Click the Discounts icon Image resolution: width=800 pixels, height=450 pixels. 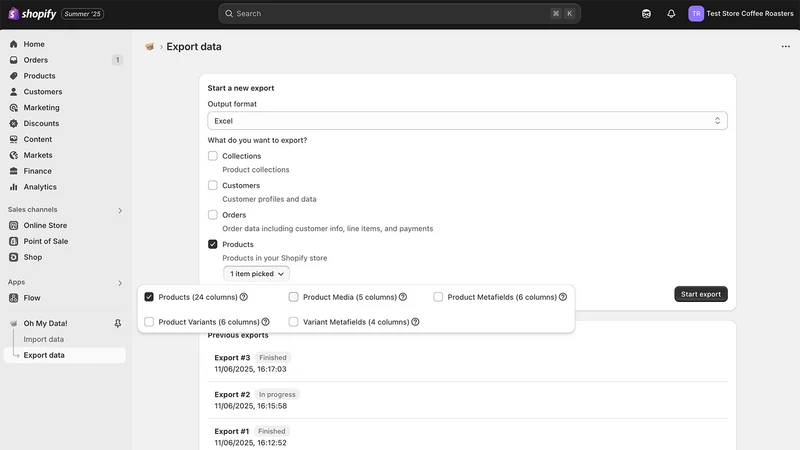(x=14, y=123)
